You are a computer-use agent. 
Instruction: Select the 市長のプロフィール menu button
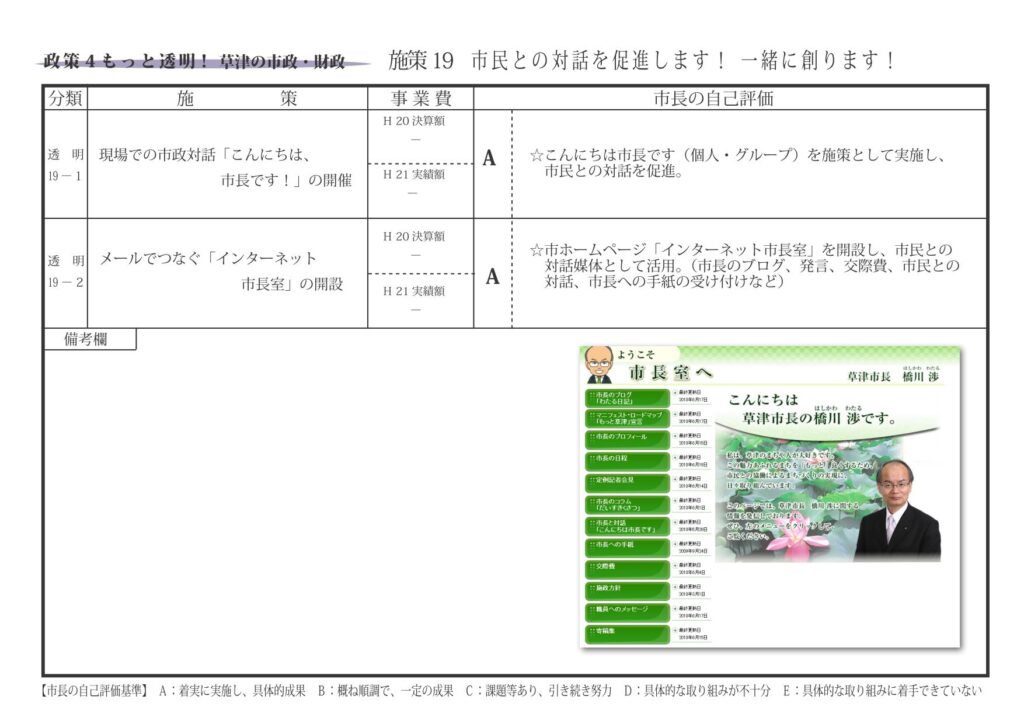coord(627,440)
